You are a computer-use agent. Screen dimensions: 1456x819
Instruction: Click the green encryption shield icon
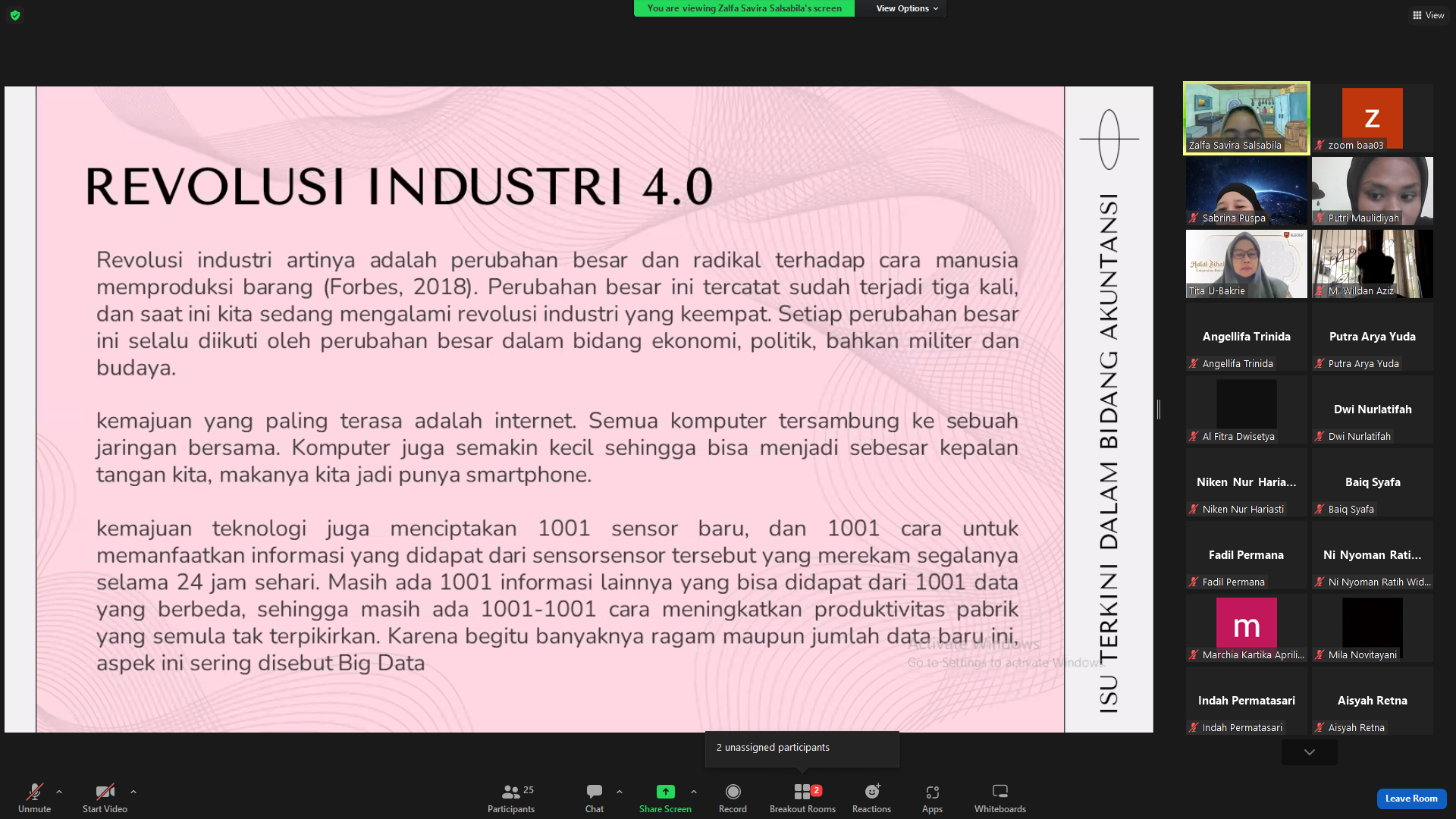click(x=15, y=15)
